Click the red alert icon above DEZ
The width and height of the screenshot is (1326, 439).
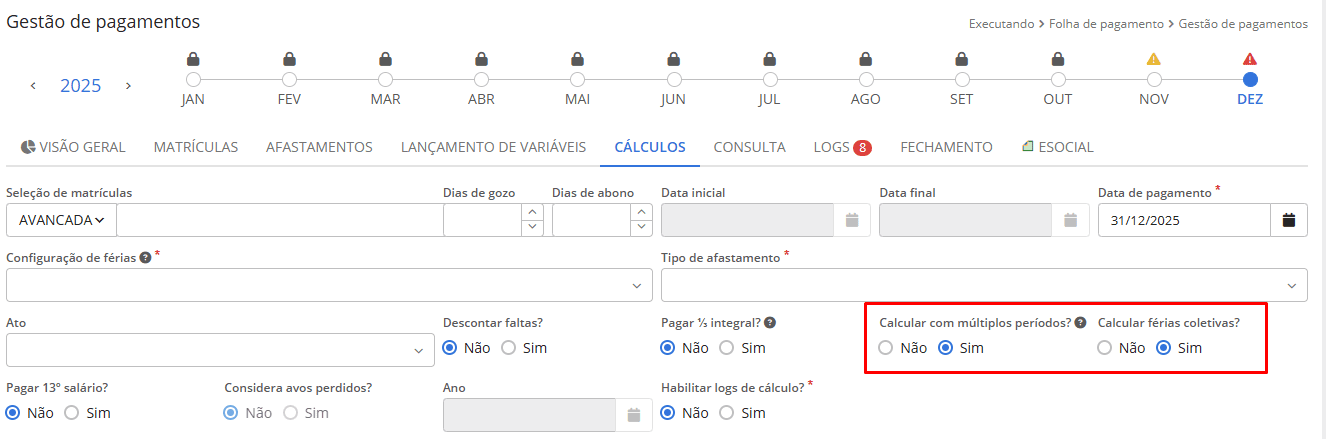pyautogui.click(x=1249, y=58)
